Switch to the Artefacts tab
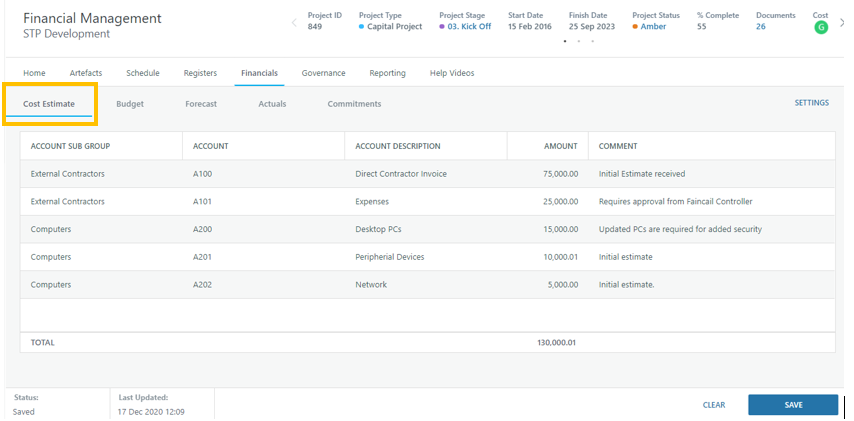The image size is (854, 421). tap(86, 73)
